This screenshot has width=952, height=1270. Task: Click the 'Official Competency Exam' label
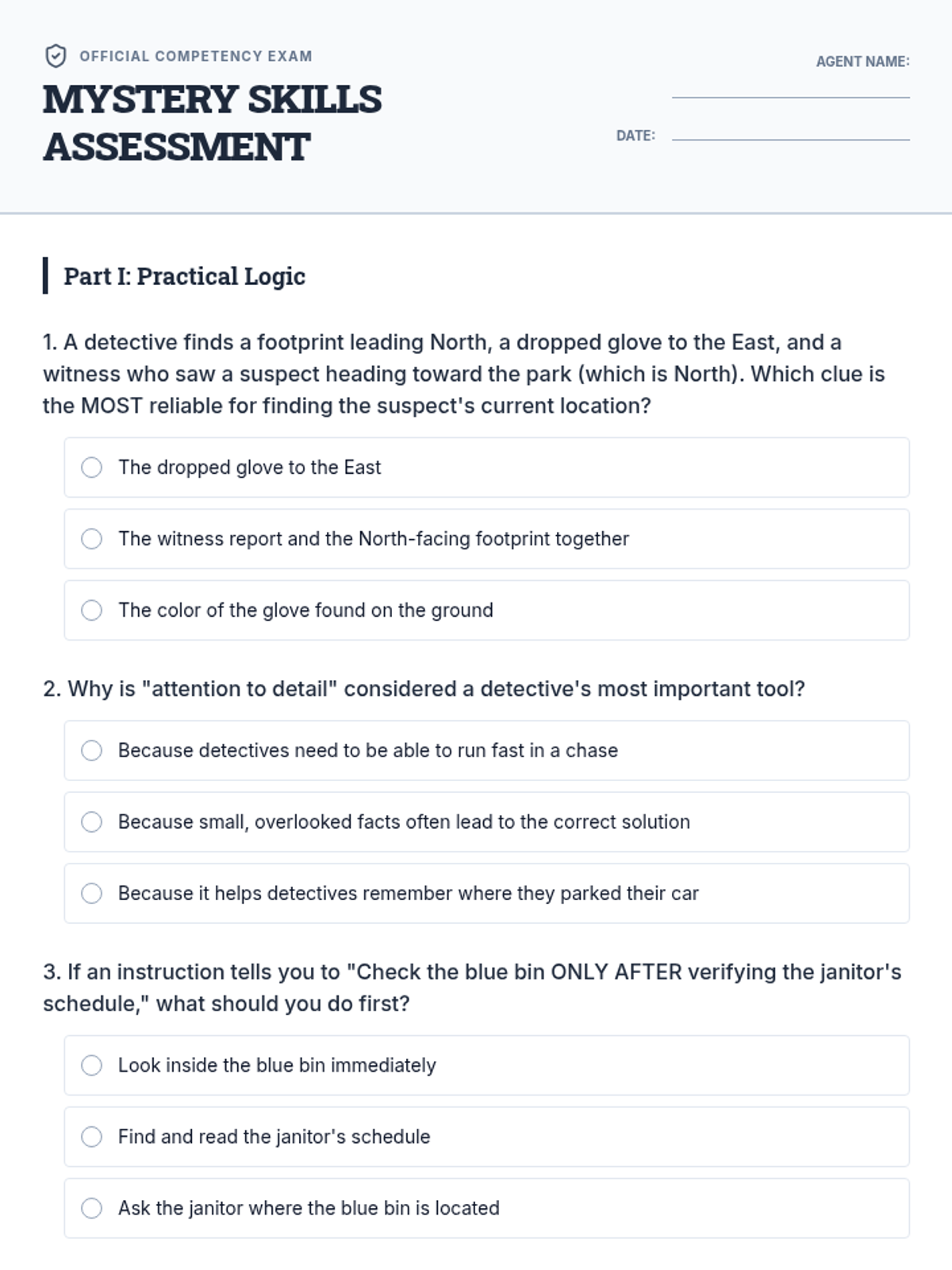click(195, 56)
